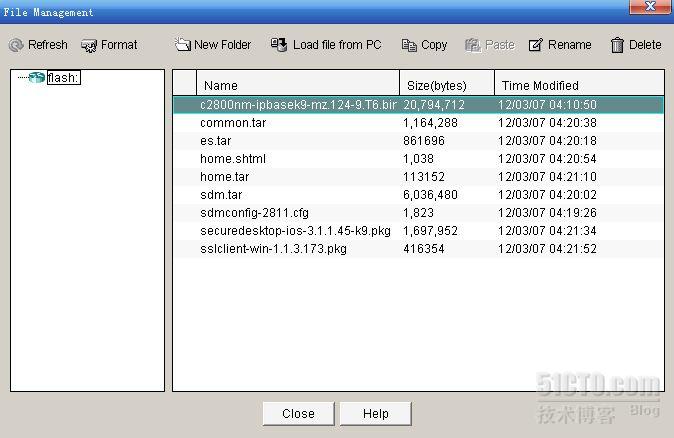Select the common.tar file
674x438 pixels.
[x=233, y=123]
